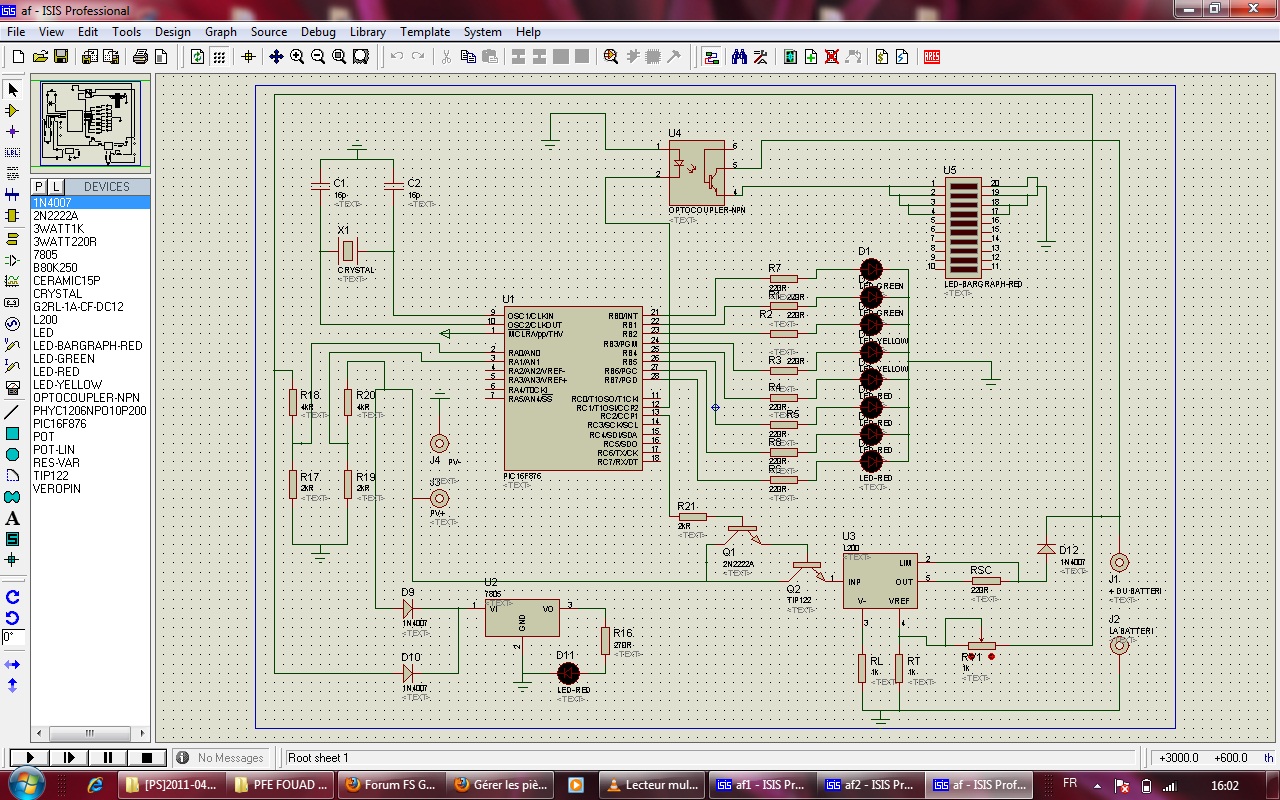Image resolution: width=1280 pixels, height=800 pixels.
Task: Click the schematic overview thumbnail
Action: 90,125
